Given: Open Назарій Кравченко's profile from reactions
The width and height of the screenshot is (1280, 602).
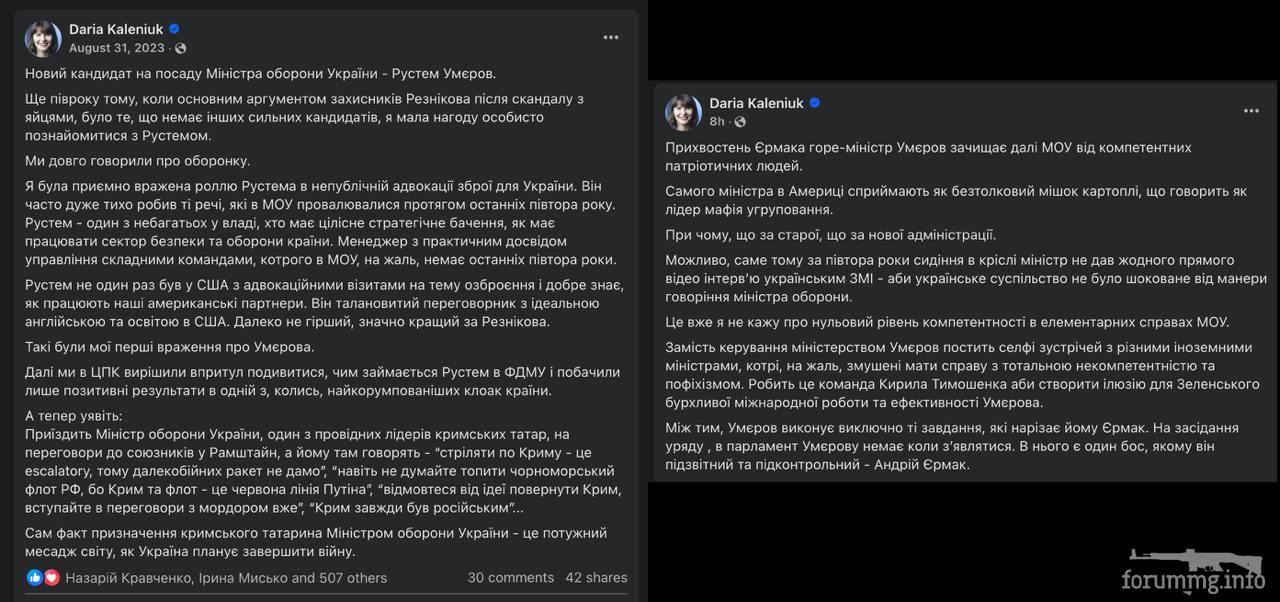Looking at the screenshot, I should pyautogui.click(x=129, y=578).
